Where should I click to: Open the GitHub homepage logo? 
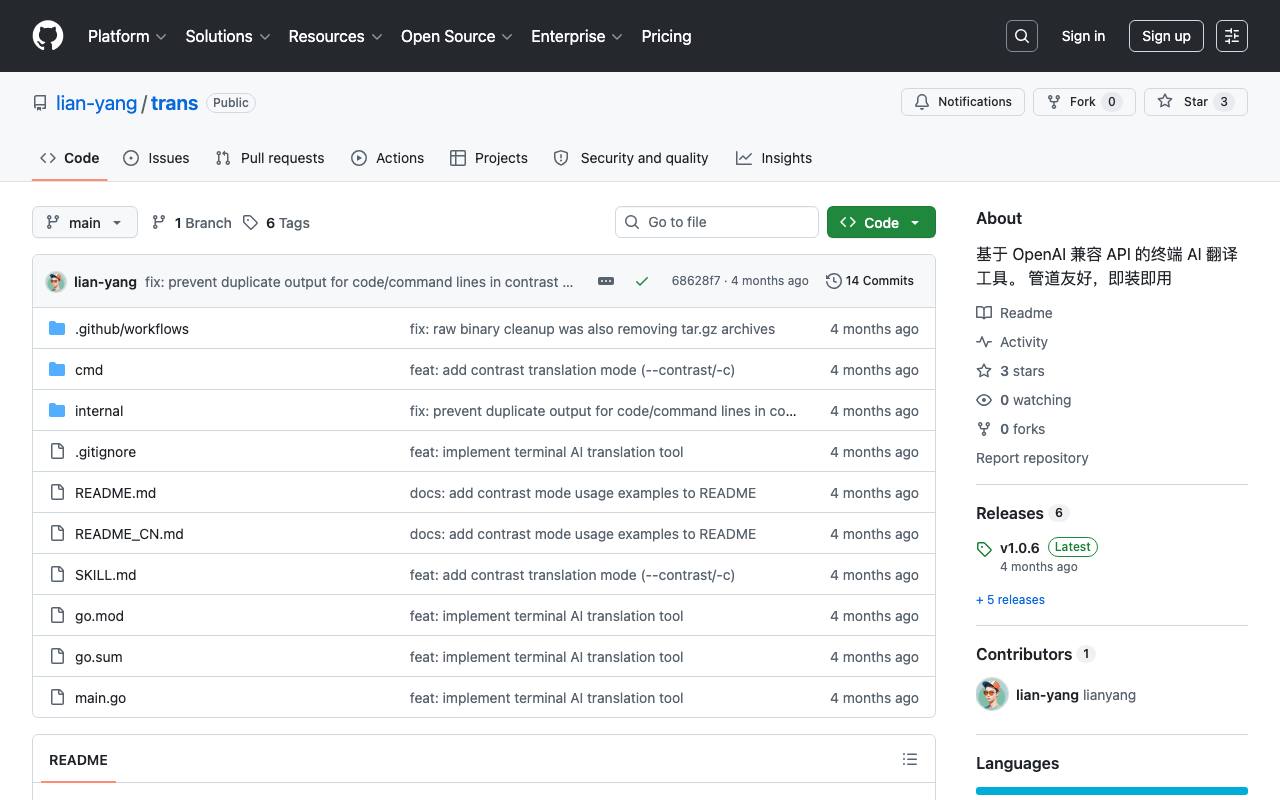click(48, 36)
